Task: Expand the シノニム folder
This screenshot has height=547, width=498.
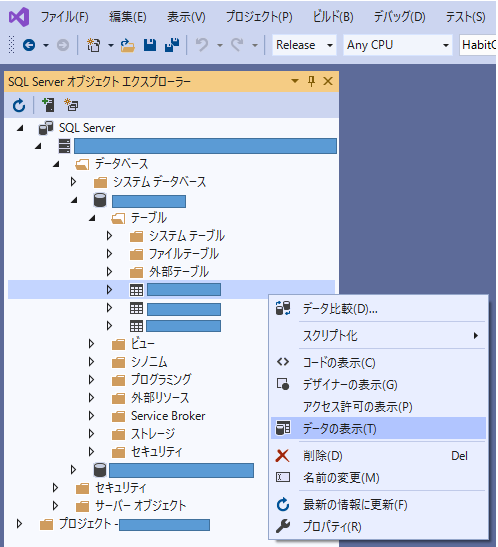Action: tap(91, 362)
